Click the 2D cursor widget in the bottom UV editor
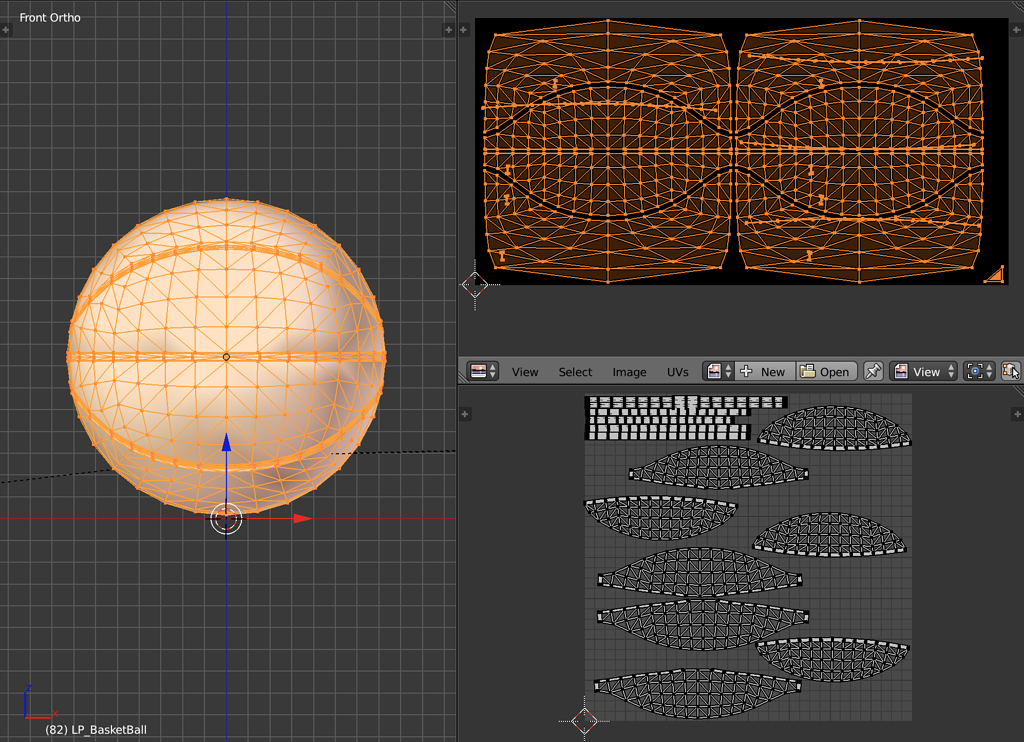 tap(585, 721)
